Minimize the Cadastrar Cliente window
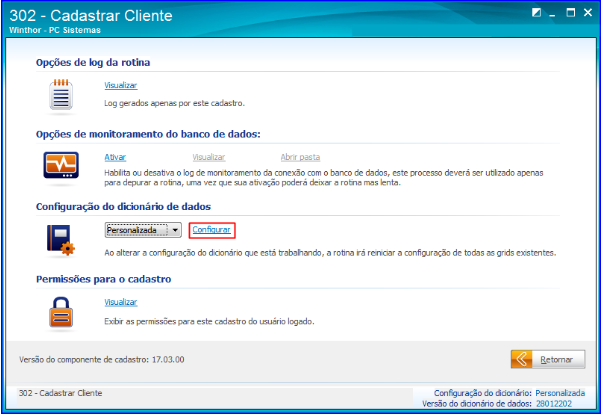The height and width of the screenshot is (416, 603). 553,14
